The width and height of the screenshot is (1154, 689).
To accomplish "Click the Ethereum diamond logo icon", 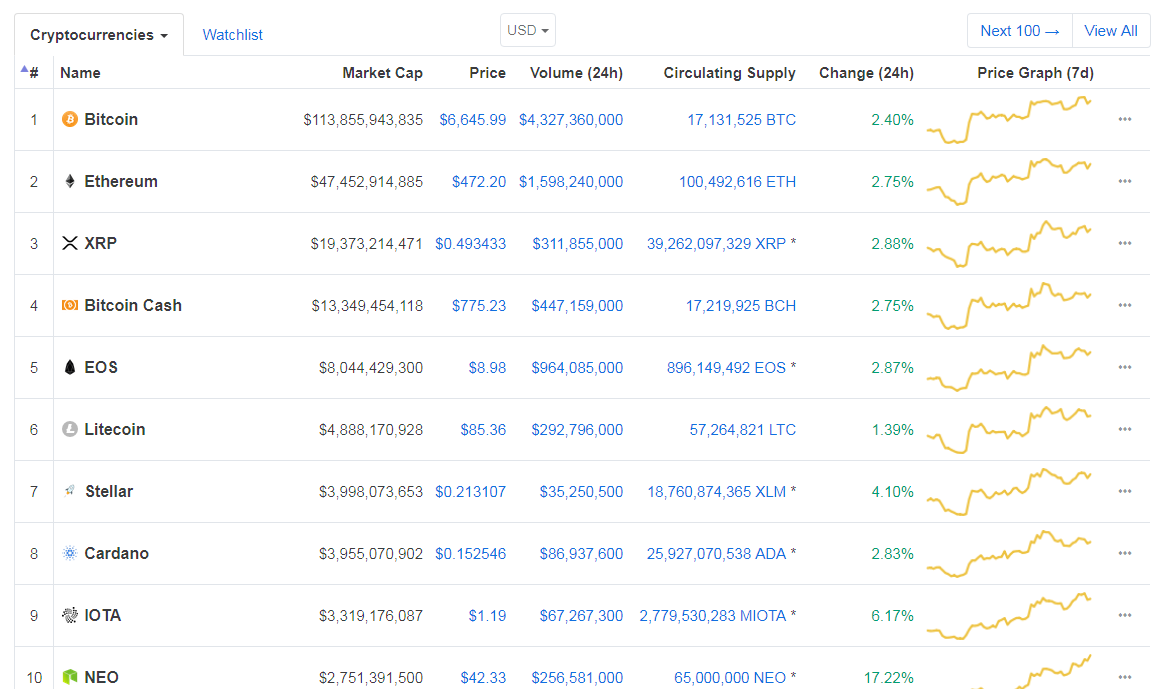I will pyautogui.click(x=70, y=181).
